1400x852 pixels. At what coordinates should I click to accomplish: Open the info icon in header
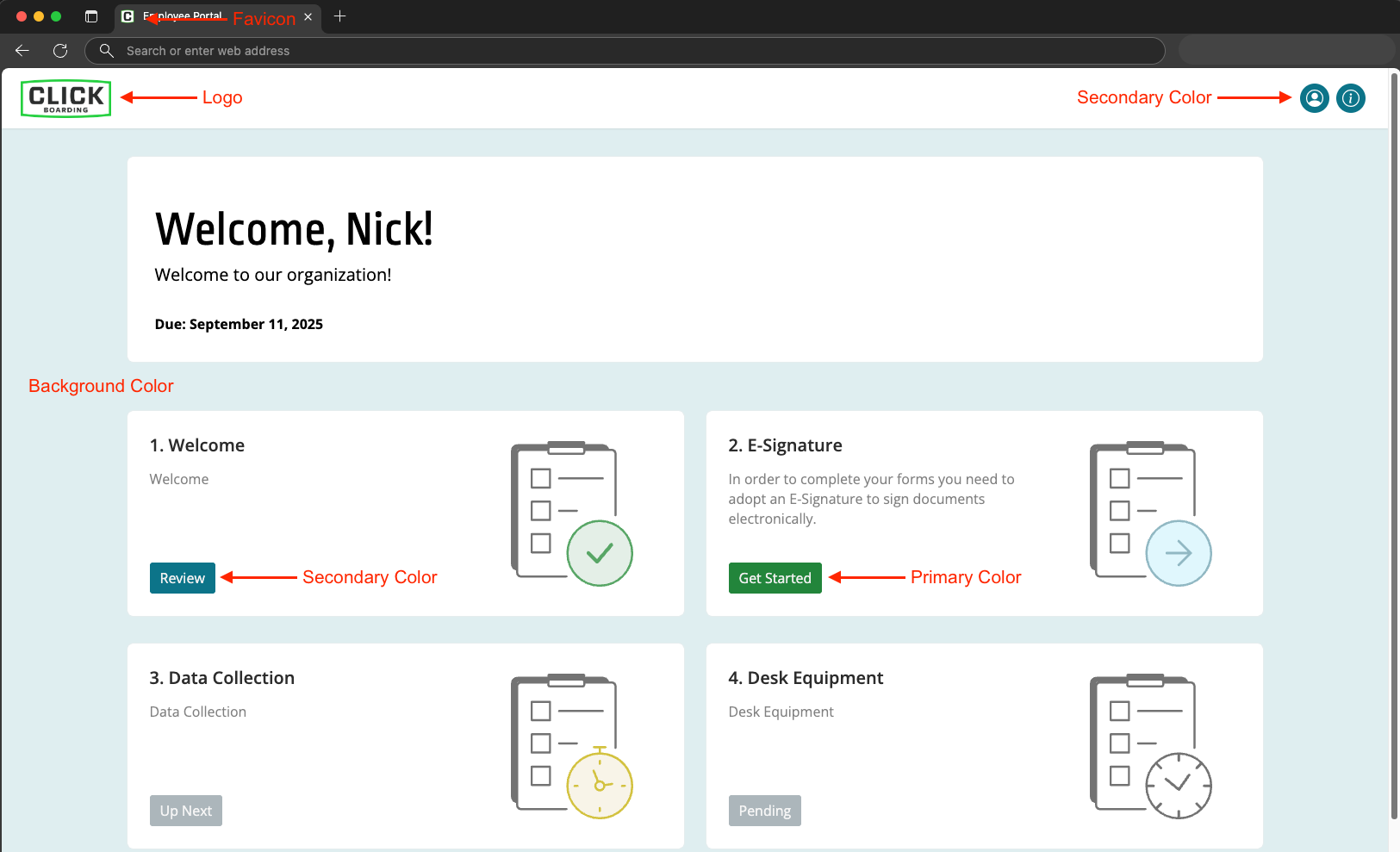1350,98
